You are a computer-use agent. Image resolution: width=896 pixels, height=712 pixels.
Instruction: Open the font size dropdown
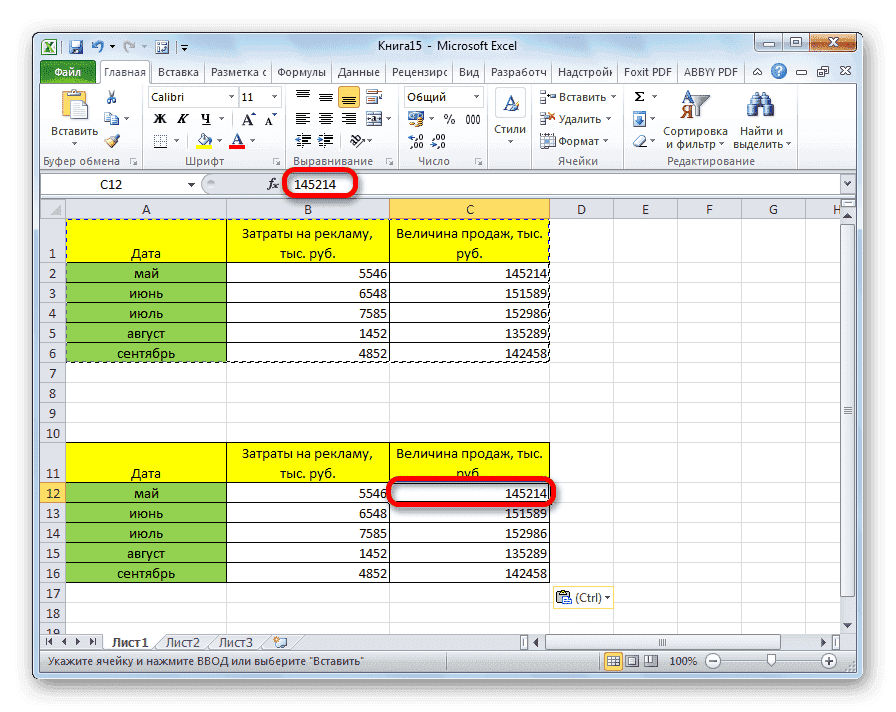(x=275, y=96)
